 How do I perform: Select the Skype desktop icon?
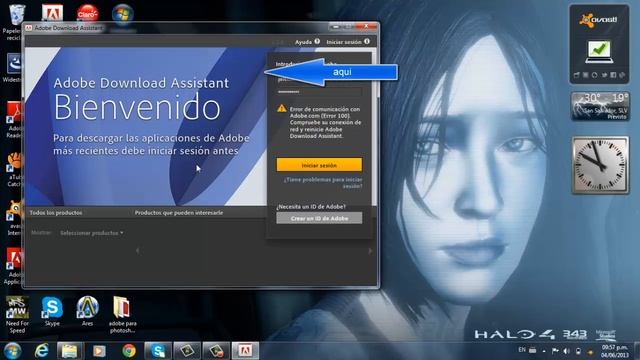52,311
